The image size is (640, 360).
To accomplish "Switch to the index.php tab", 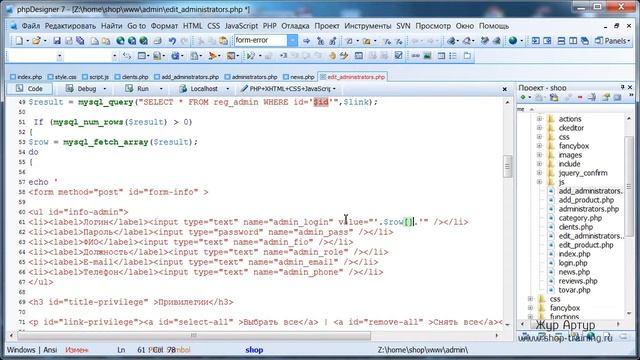I will click(26, 77).
